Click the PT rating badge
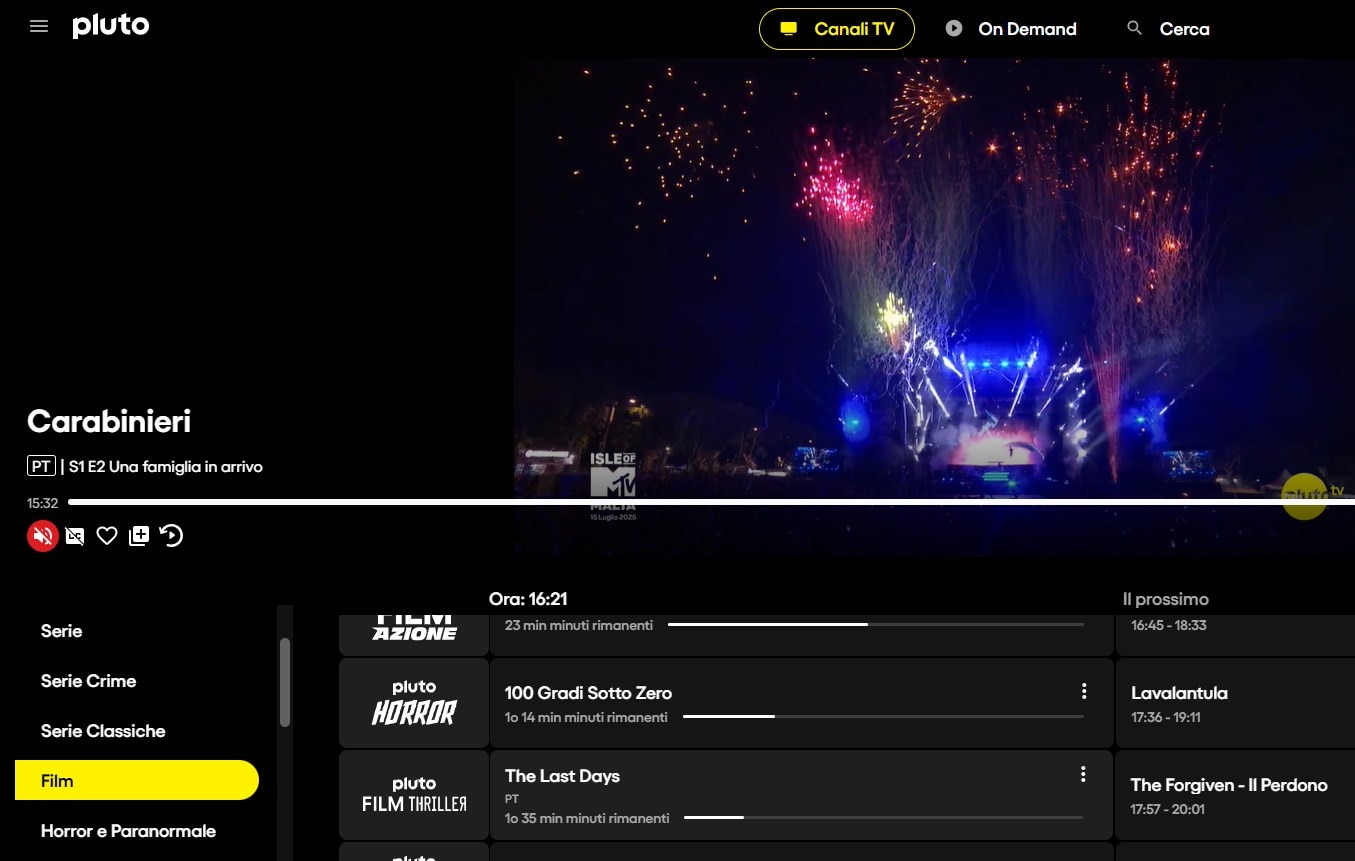1355x861 pixels. (x=41, y=466)
